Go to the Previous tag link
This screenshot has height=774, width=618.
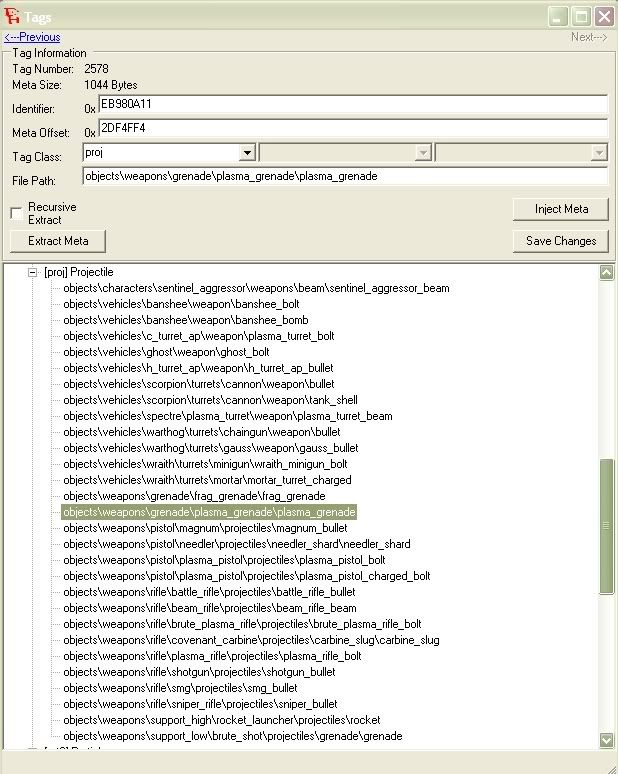click(x=32, y=37)
